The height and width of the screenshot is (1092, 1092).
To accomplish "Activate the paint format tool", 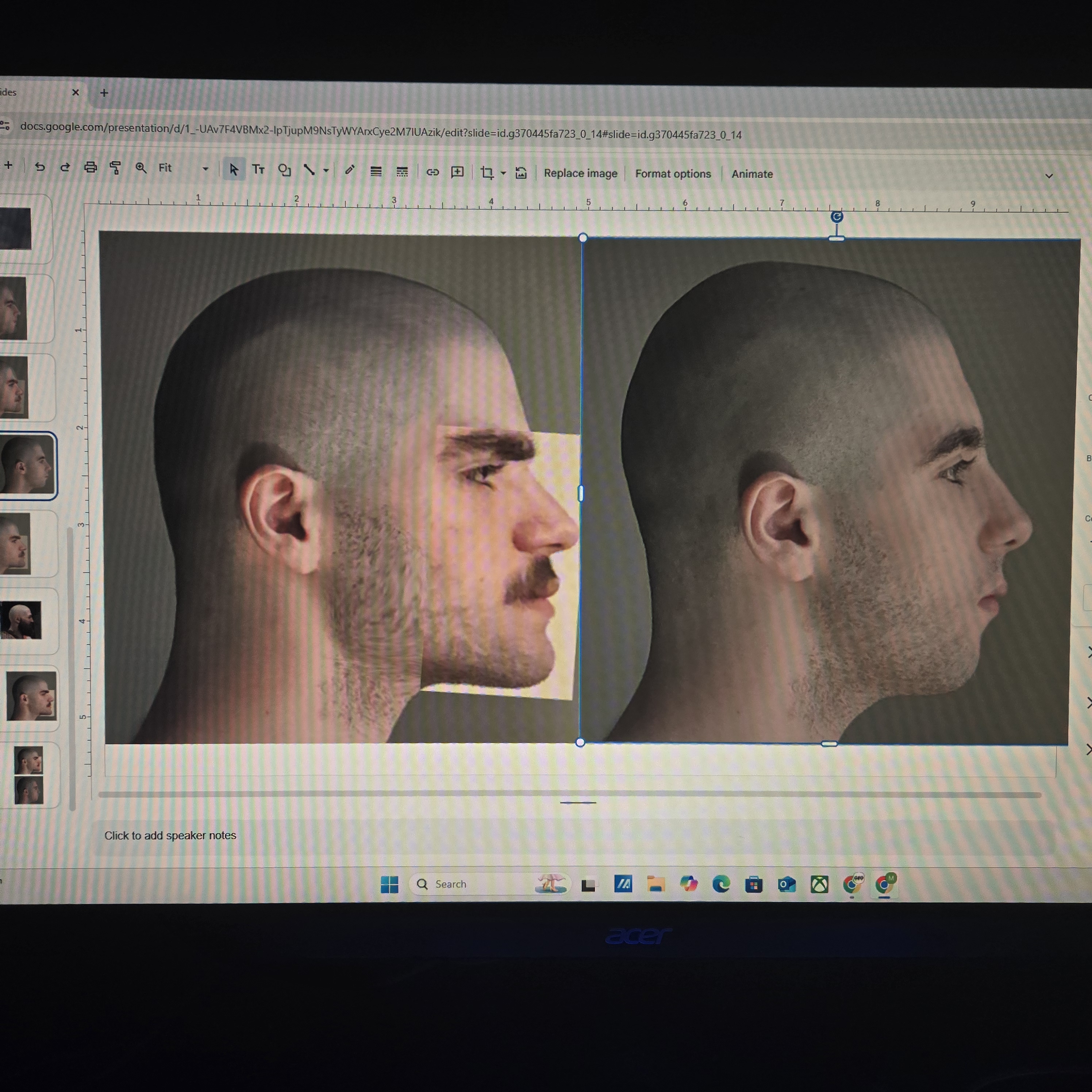I will coord(115,168).
